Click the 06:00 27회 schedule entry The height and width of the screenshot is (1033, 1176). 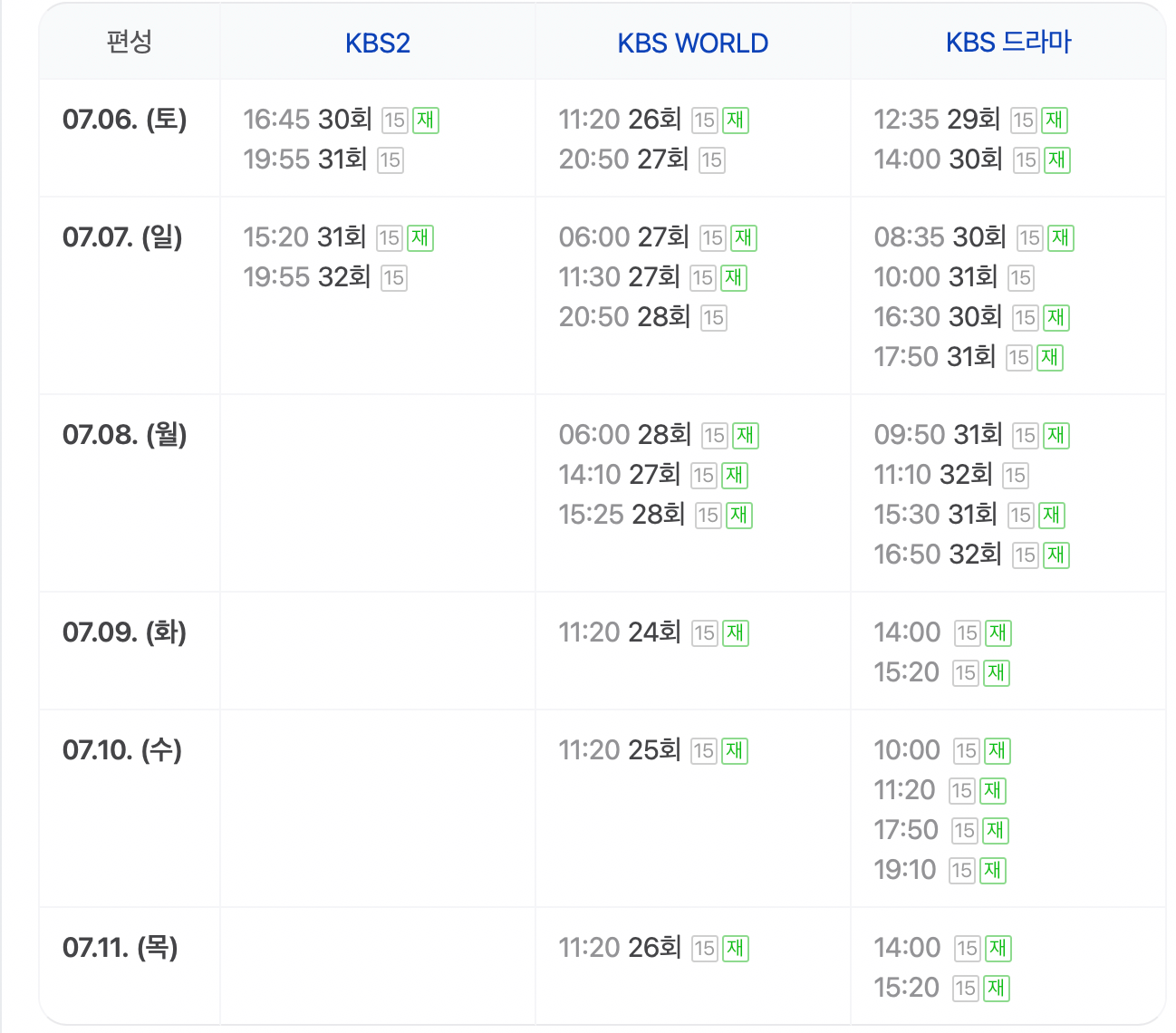tap(624, 237)
